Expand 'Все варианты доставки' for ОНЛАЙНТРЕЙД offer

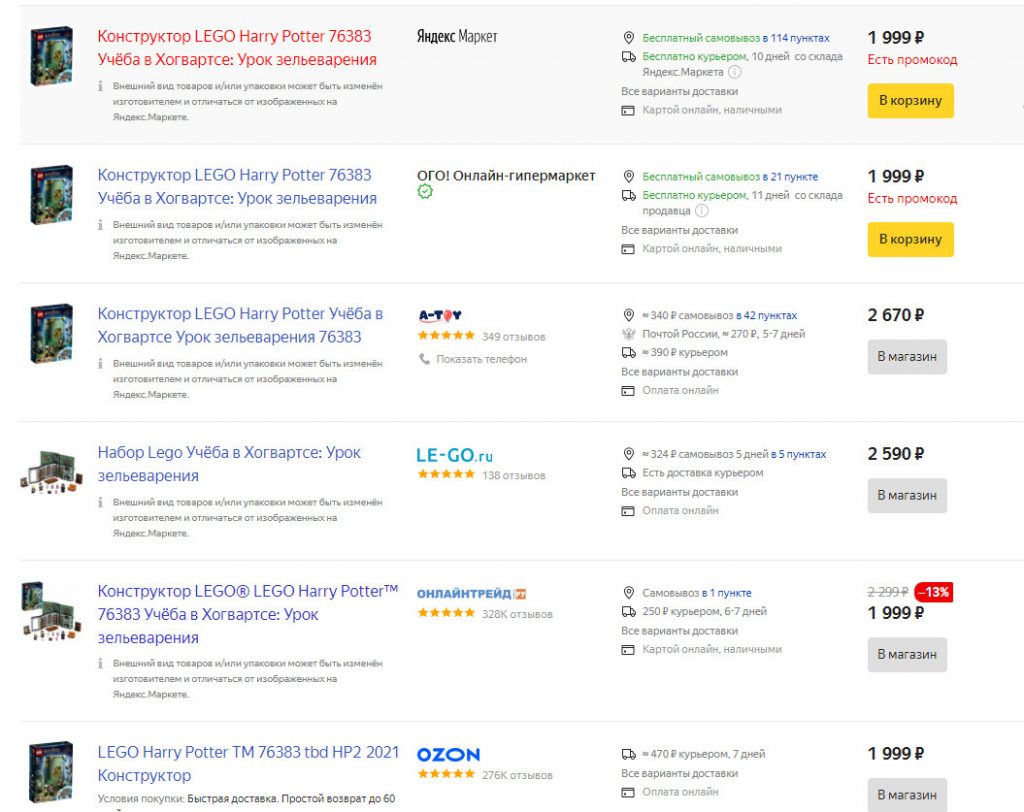pos(679,631)
